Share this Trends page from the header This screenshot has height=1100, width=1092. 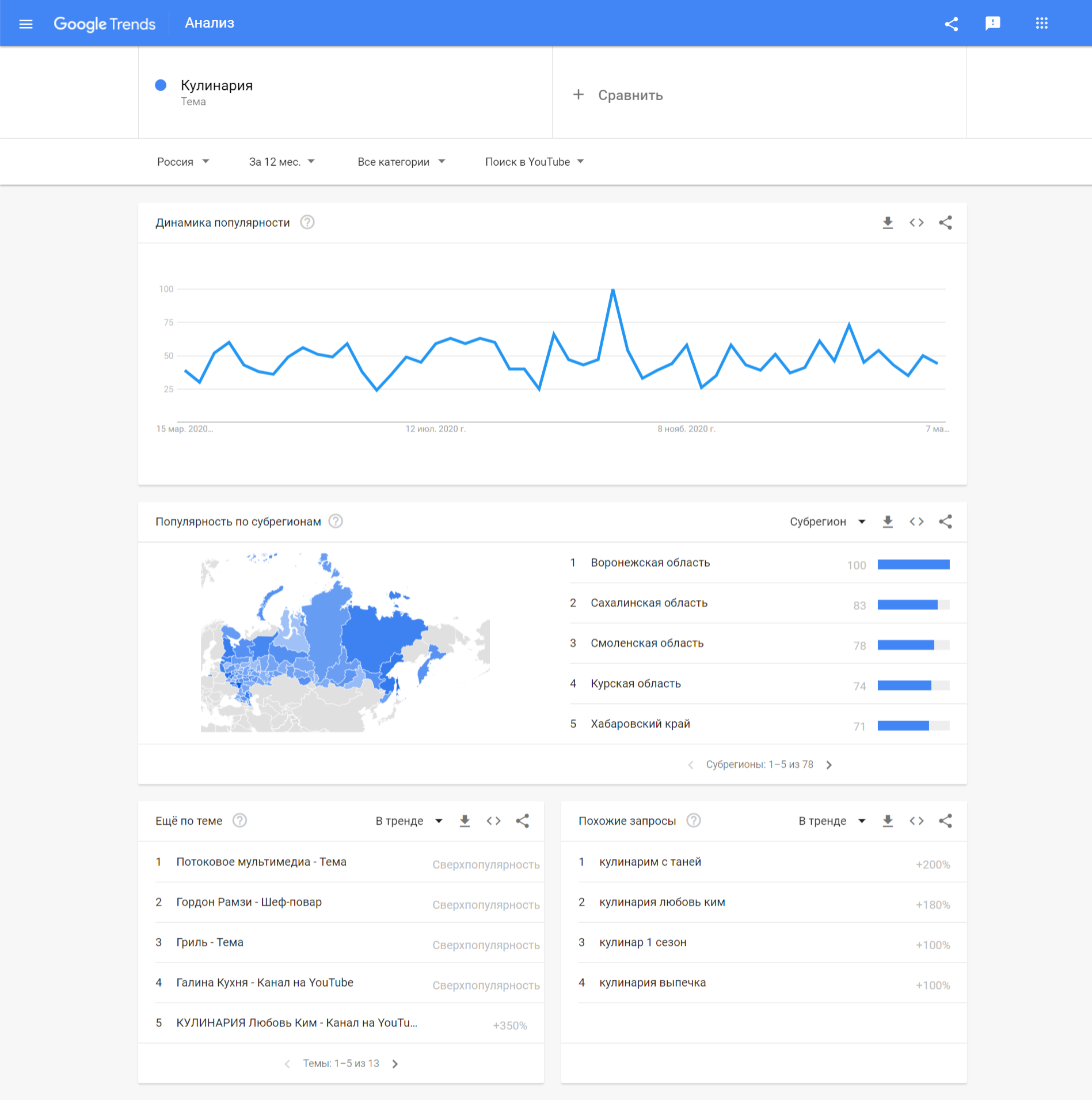952,24
